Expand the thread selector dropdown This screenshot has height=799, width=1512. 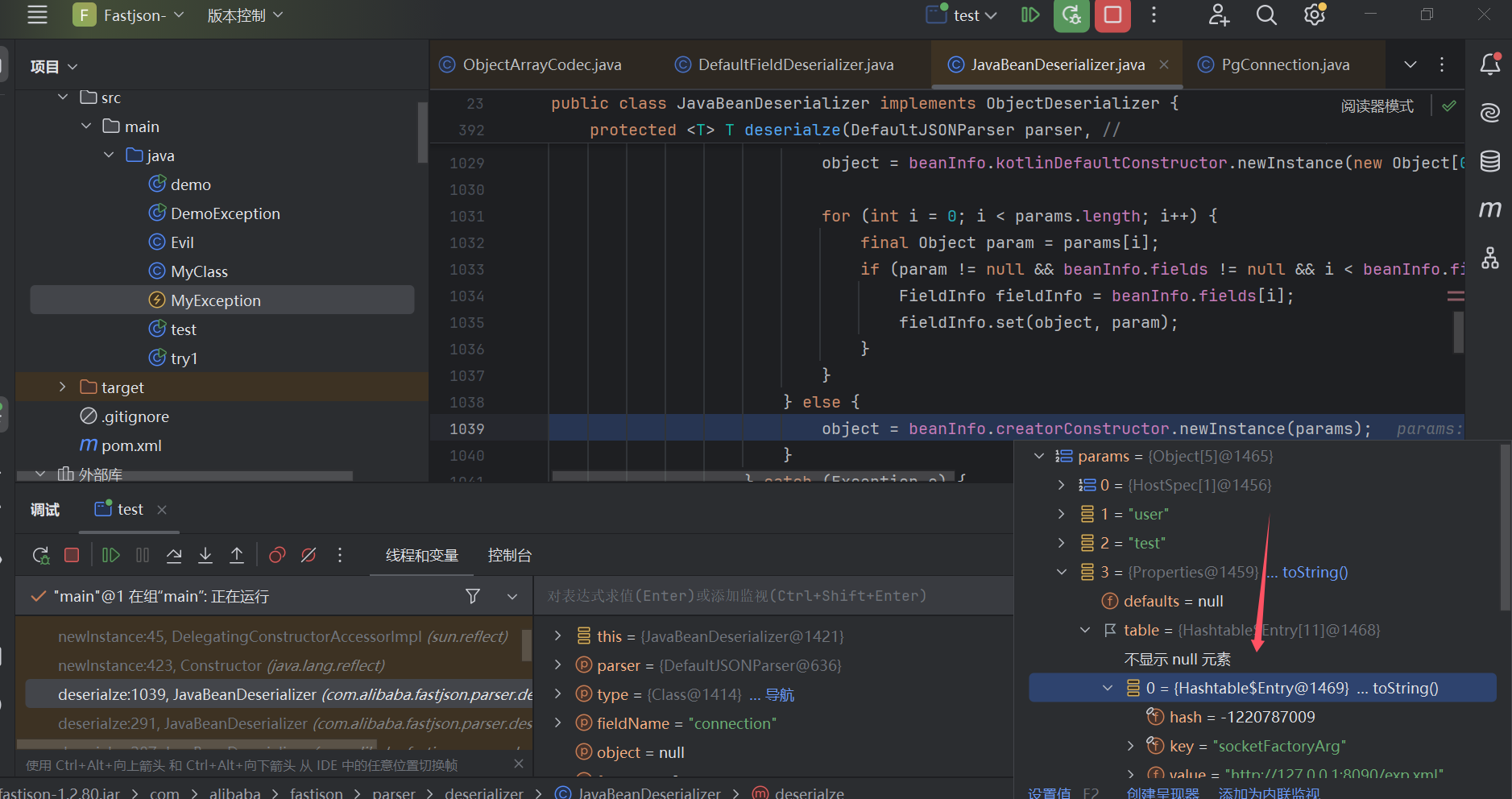pos(512,596)
